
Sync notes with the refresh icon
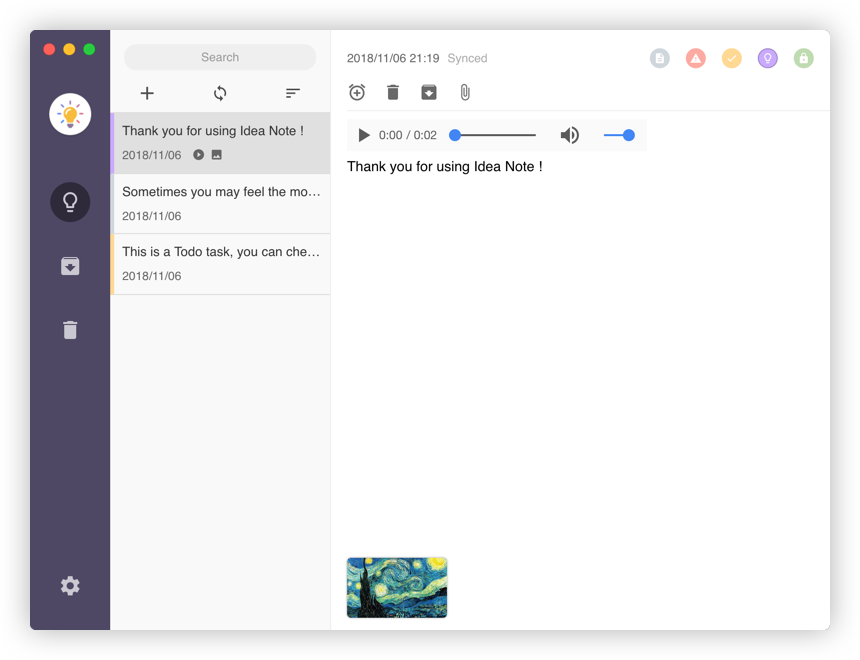tap(219, 93)
